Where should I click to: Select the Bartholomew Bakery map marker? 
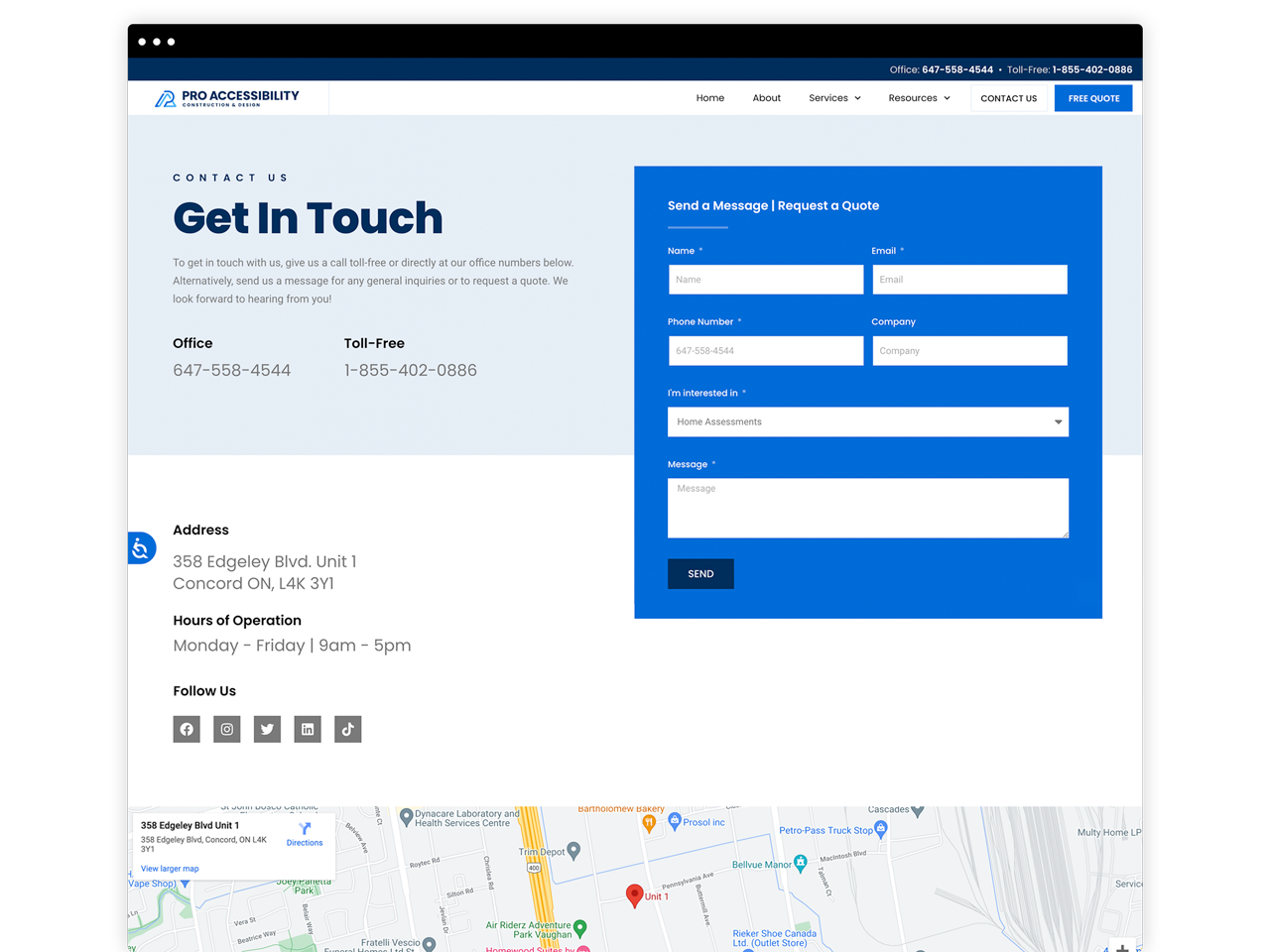pyautogui.click(x=649, y=822)
